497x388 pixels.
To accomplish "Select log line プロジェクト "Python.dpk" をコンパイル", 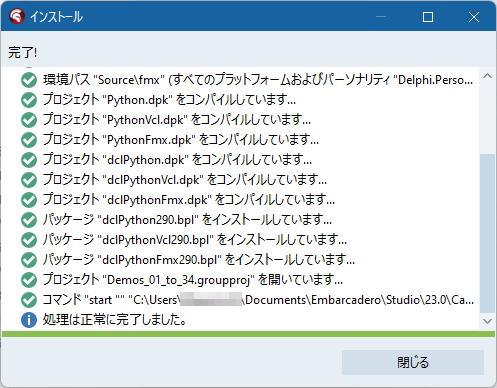I will [x=169, y=100].
